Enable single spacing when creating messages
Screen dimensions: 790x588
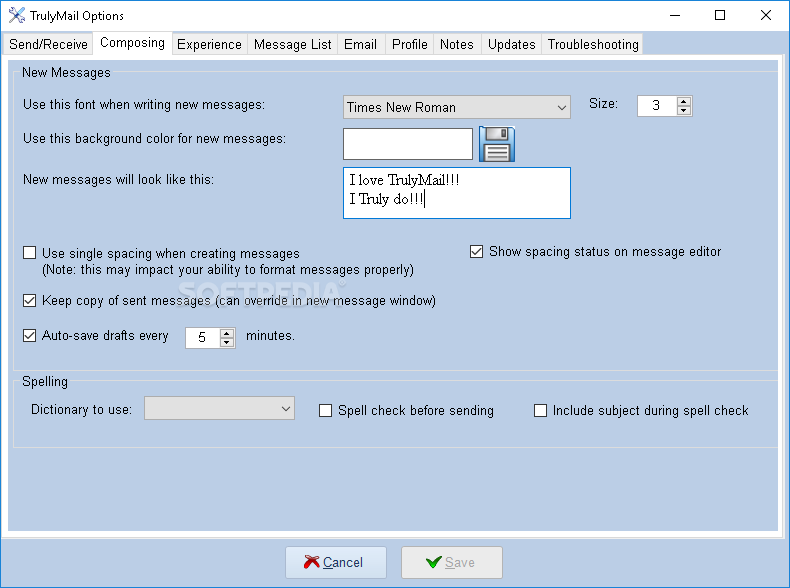30,252
